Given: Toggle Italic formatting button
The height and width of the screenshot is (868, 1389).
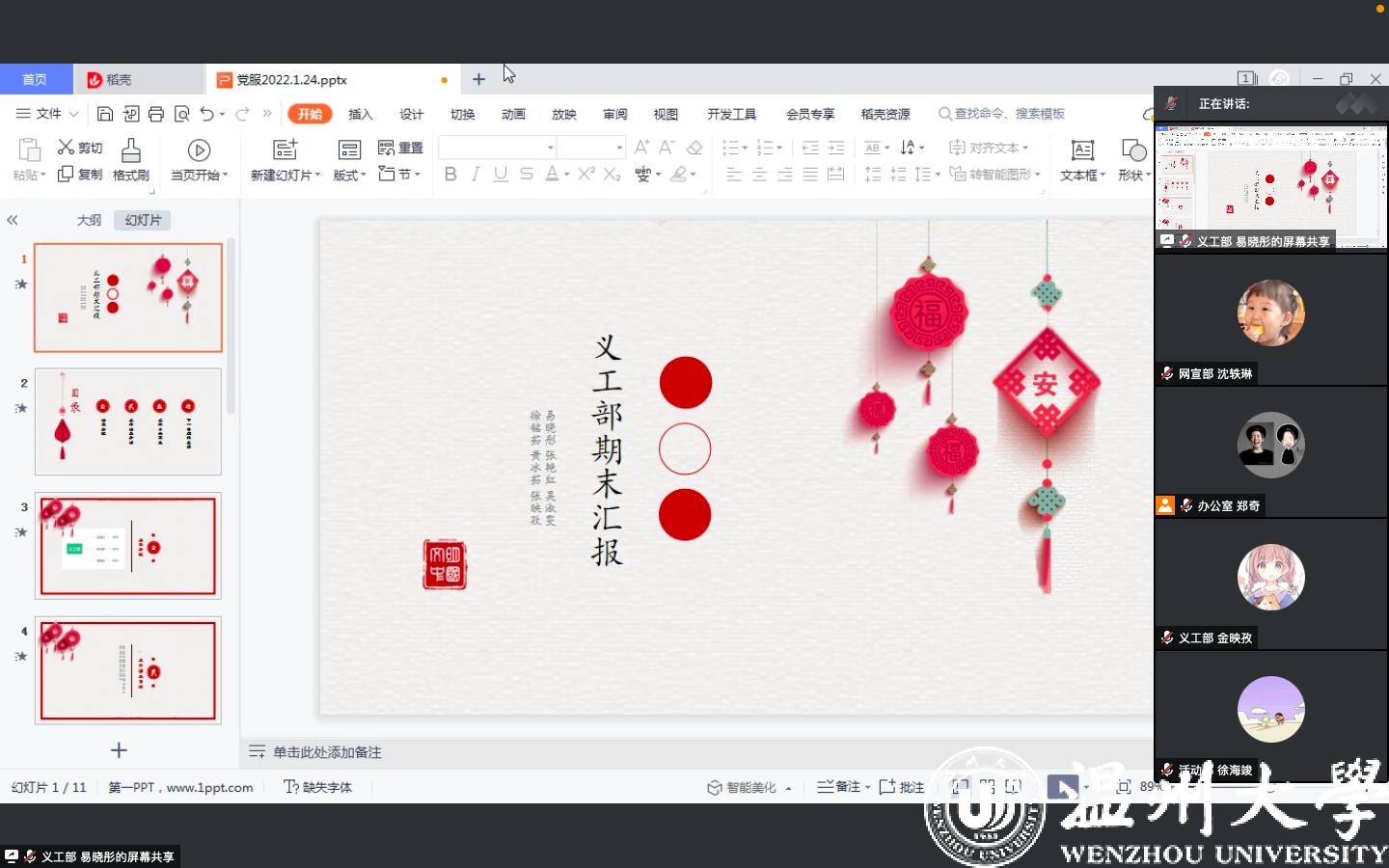Looking at the screenshot, I should (475, 175).
